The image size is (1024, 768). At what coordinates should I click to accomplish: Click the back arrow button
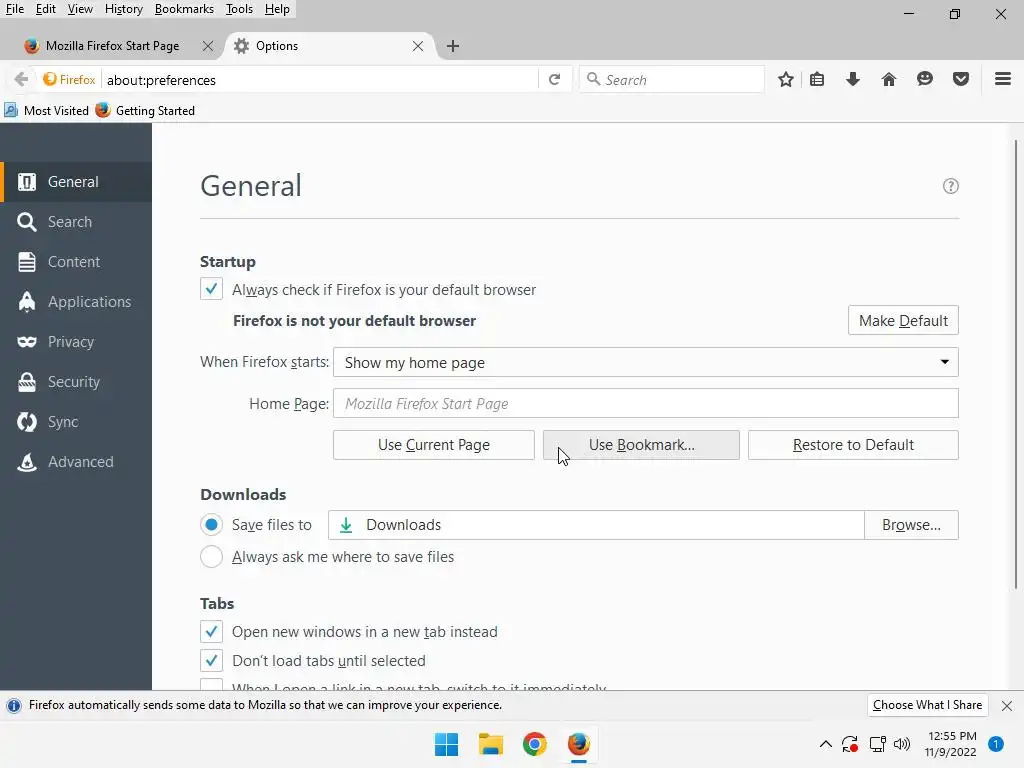point(21,80)
